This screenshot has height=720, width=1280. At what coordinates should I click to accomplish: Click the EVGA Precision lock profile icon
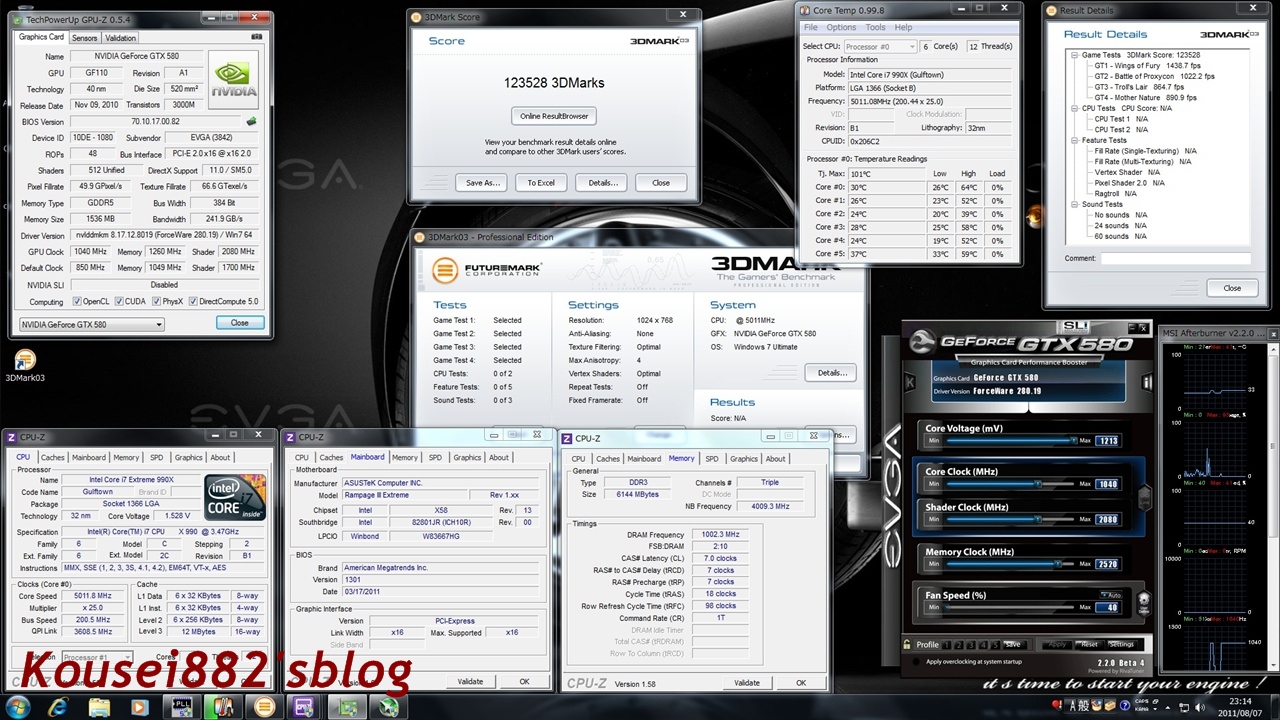point(907,645)
